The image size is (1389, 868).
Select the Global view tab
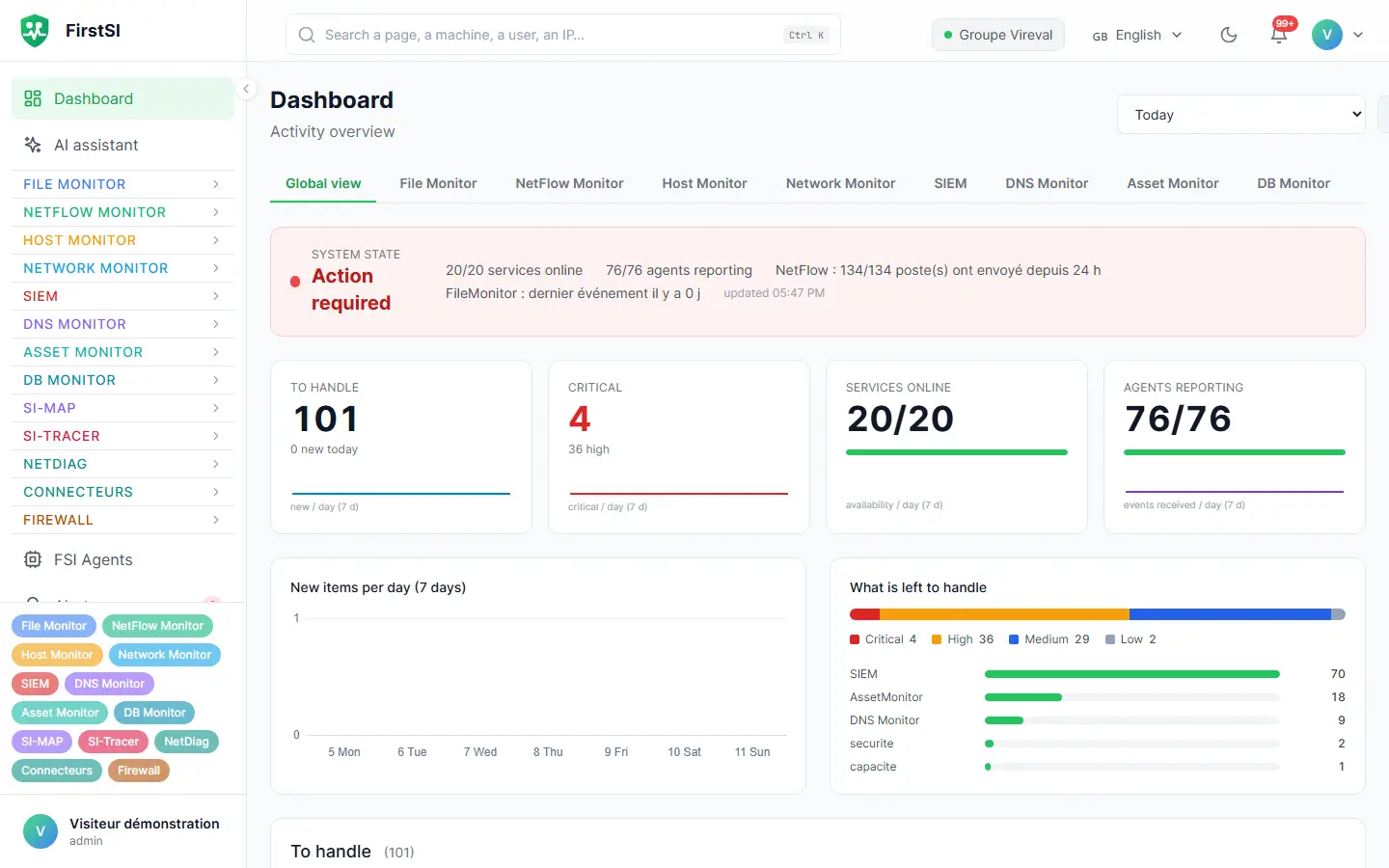[323, 183]
